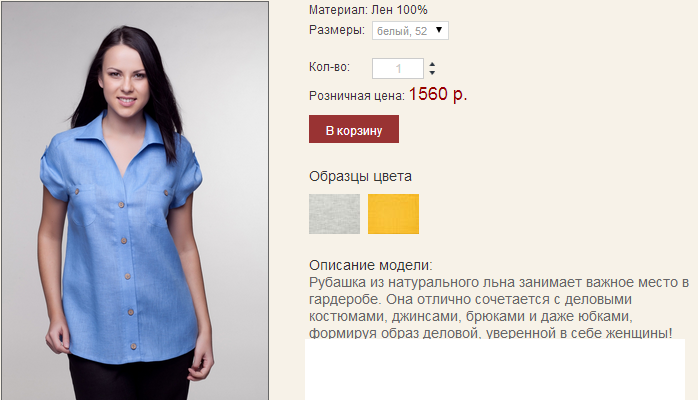Viewport: 698px width, 400px height.
Task: Select the gray color sample swatch
Action: click(334, 214)
